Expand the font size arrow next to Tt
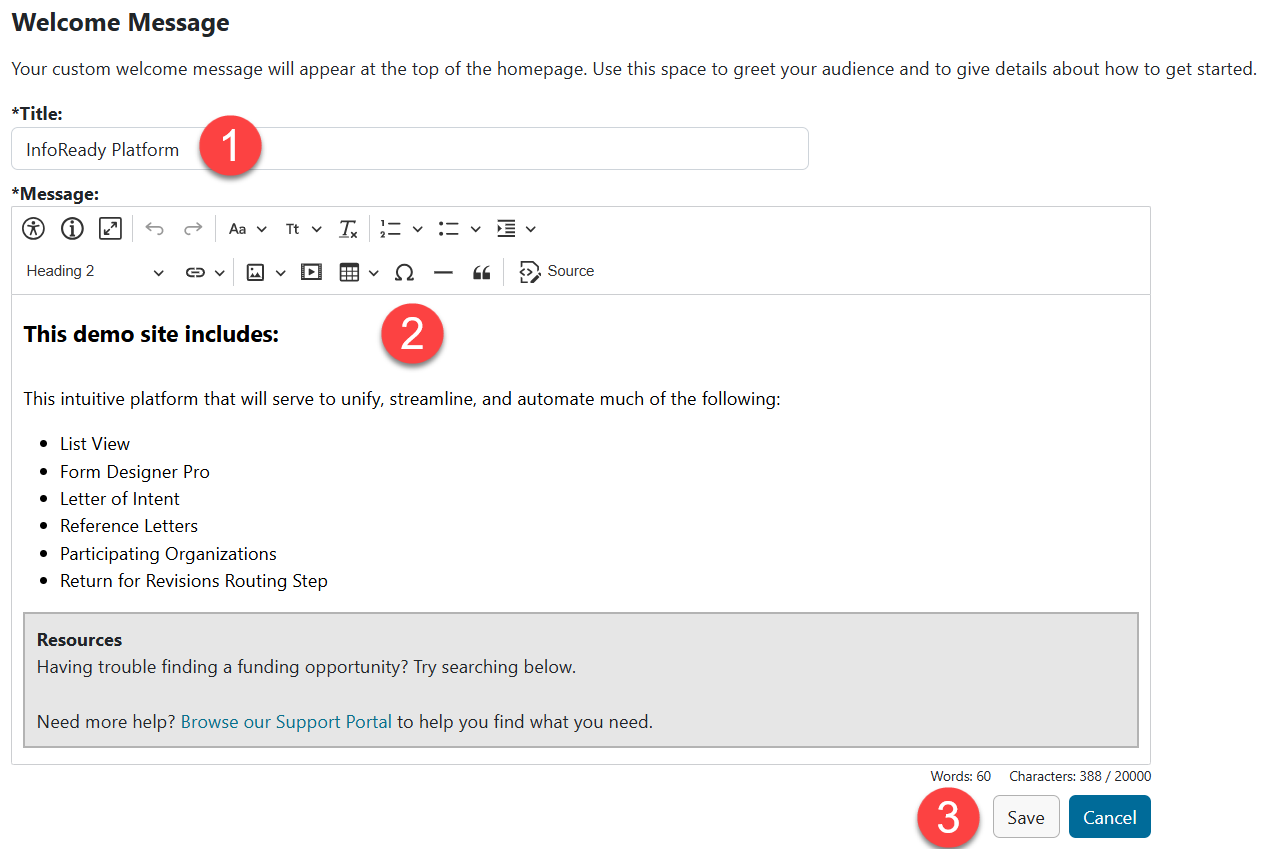 pyautogui.click(x=317, y=229)
